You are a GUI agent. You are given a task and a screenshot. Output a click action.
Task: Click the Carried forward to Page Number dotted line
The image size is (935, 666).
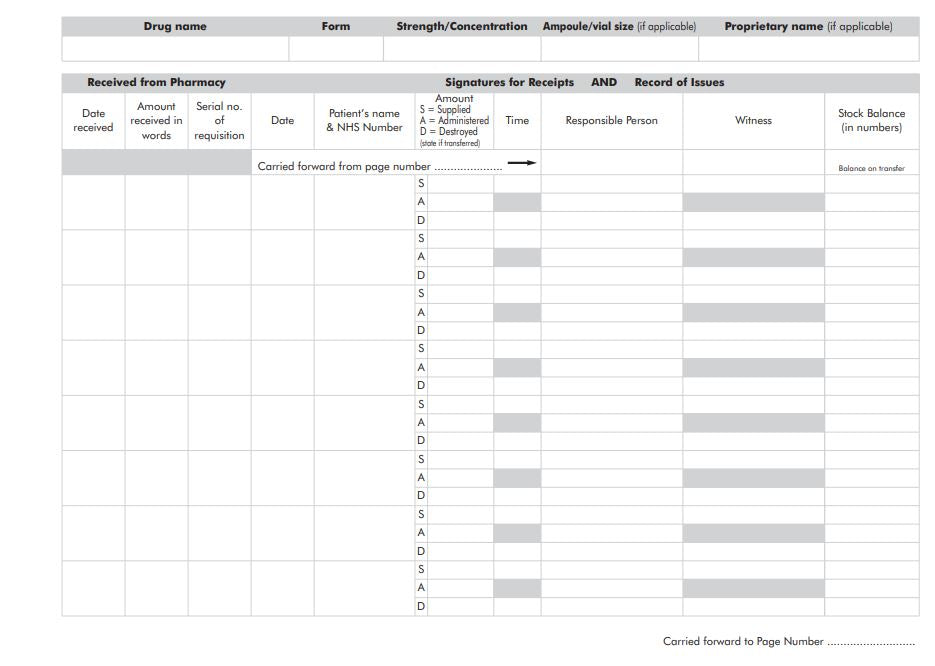pos(870,642)
